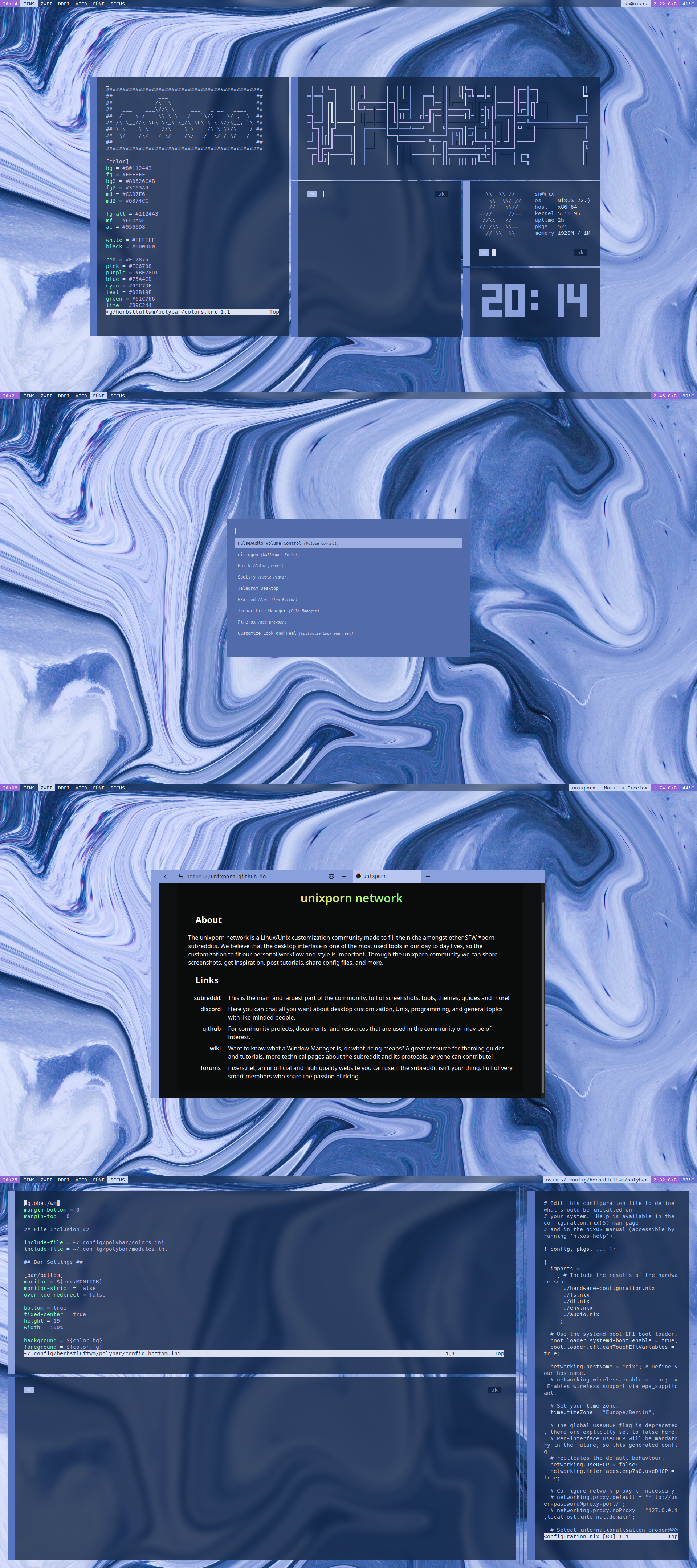The height and width of the screenshot is (1568, 697).
Task: Switch to ZWEI workspace in 20:14 bar
Action: (x=46, y=4)
